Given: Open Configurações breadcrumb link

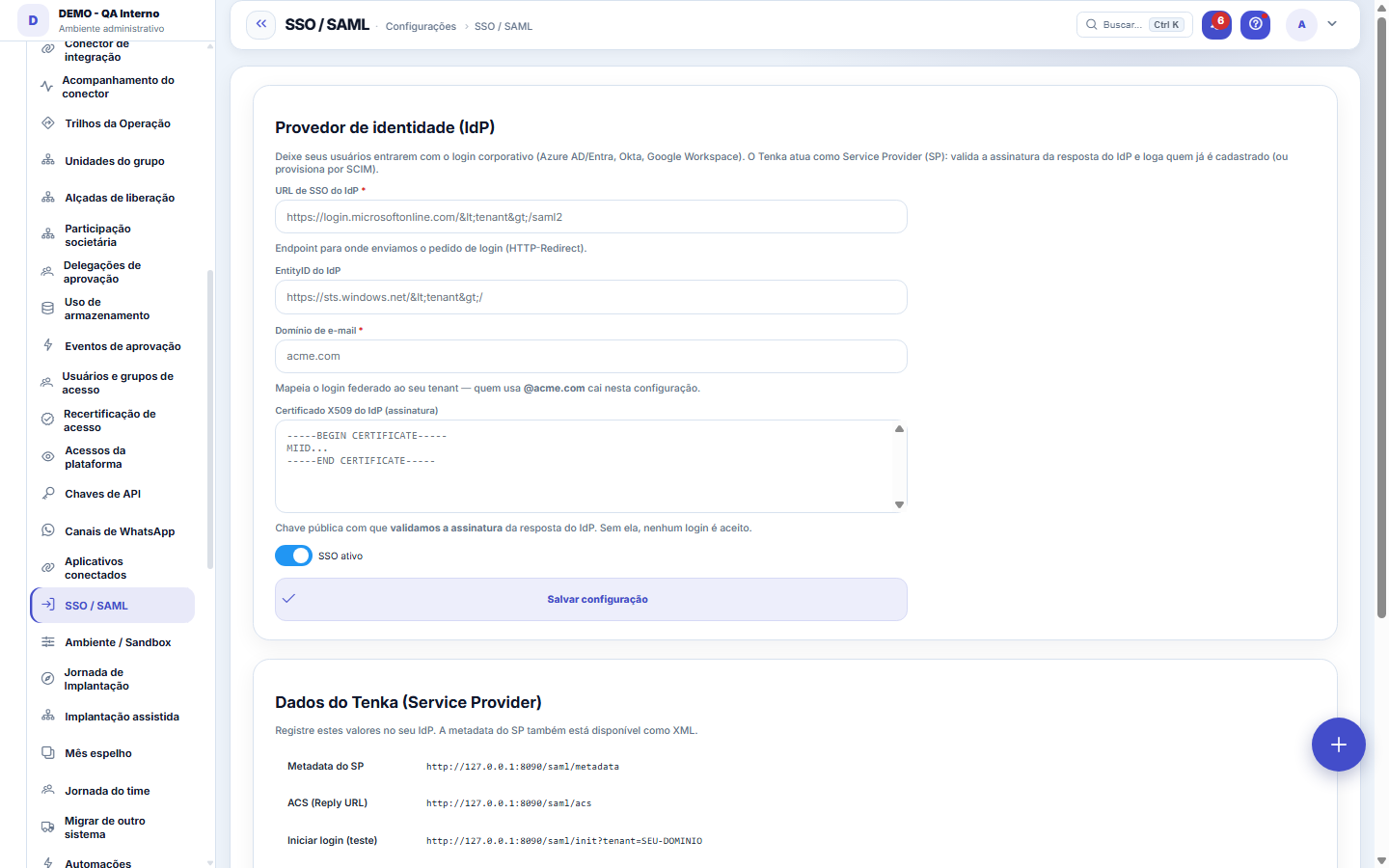Looking at the screenshot, I should (x=421, y=27).
